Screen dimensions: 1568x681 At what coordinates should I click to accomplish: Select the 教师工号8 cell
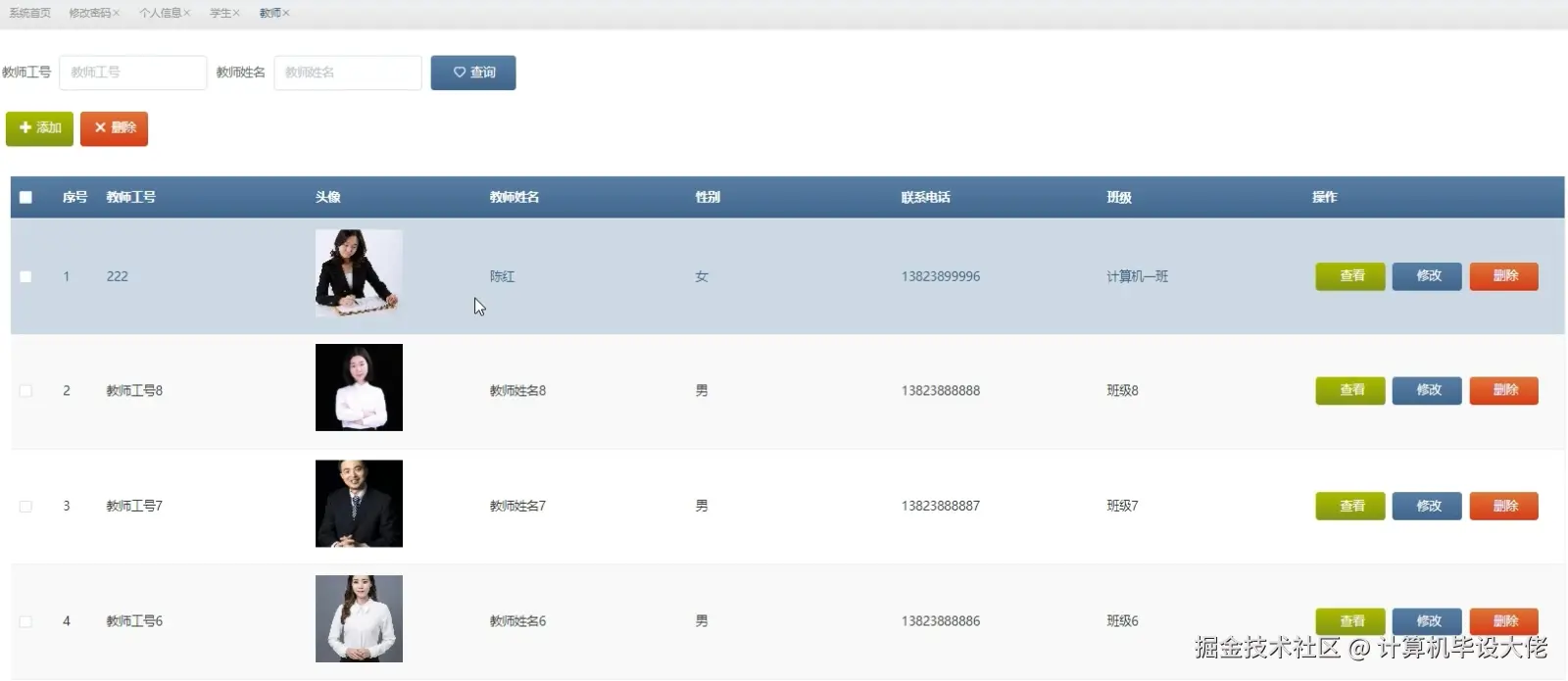(134, 391)
